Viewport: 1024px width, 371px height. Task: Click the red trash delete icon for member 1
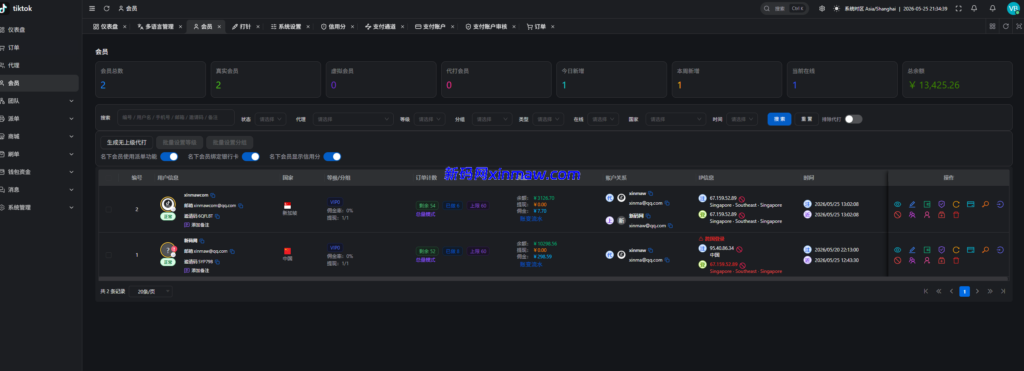[956, 260]
